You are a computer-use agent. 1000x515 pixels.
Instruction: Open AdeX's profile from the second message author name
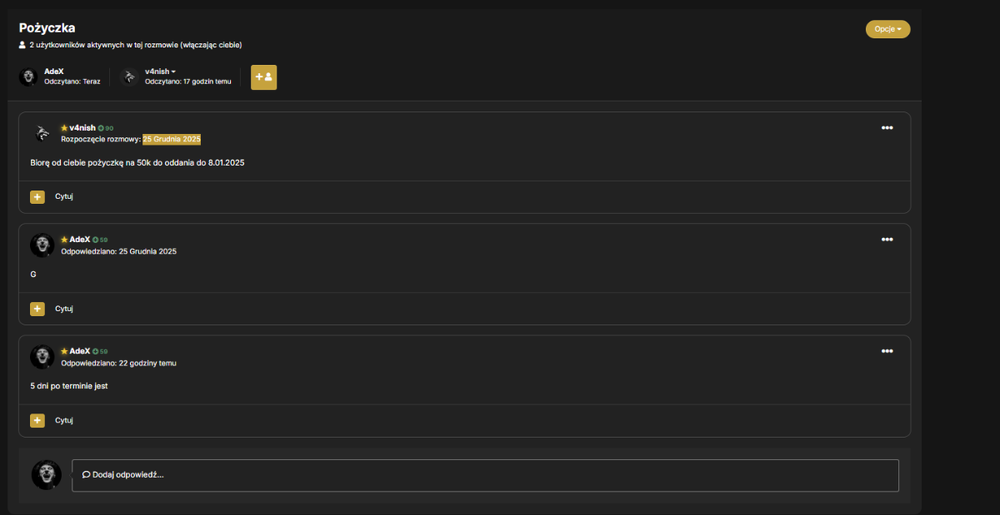[80, 240]
